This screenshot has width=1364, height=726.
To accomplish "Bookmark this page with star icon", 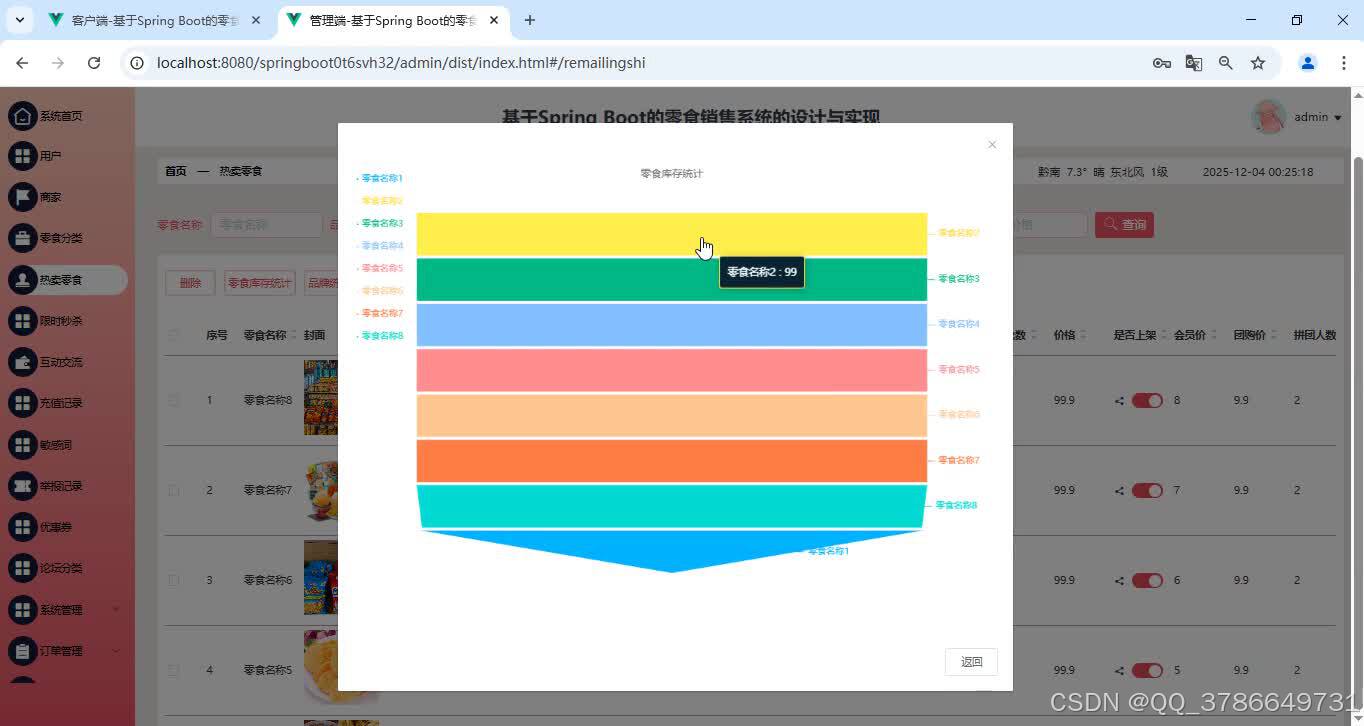I will (1258, 63).
